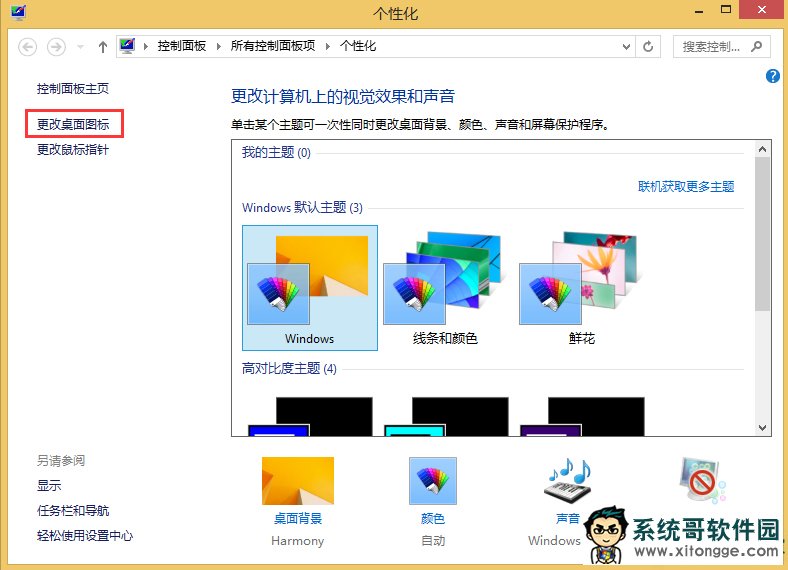788x570 pixels.
Task: Click the theme list scroll up arrow
Action: tap(762, 149)
